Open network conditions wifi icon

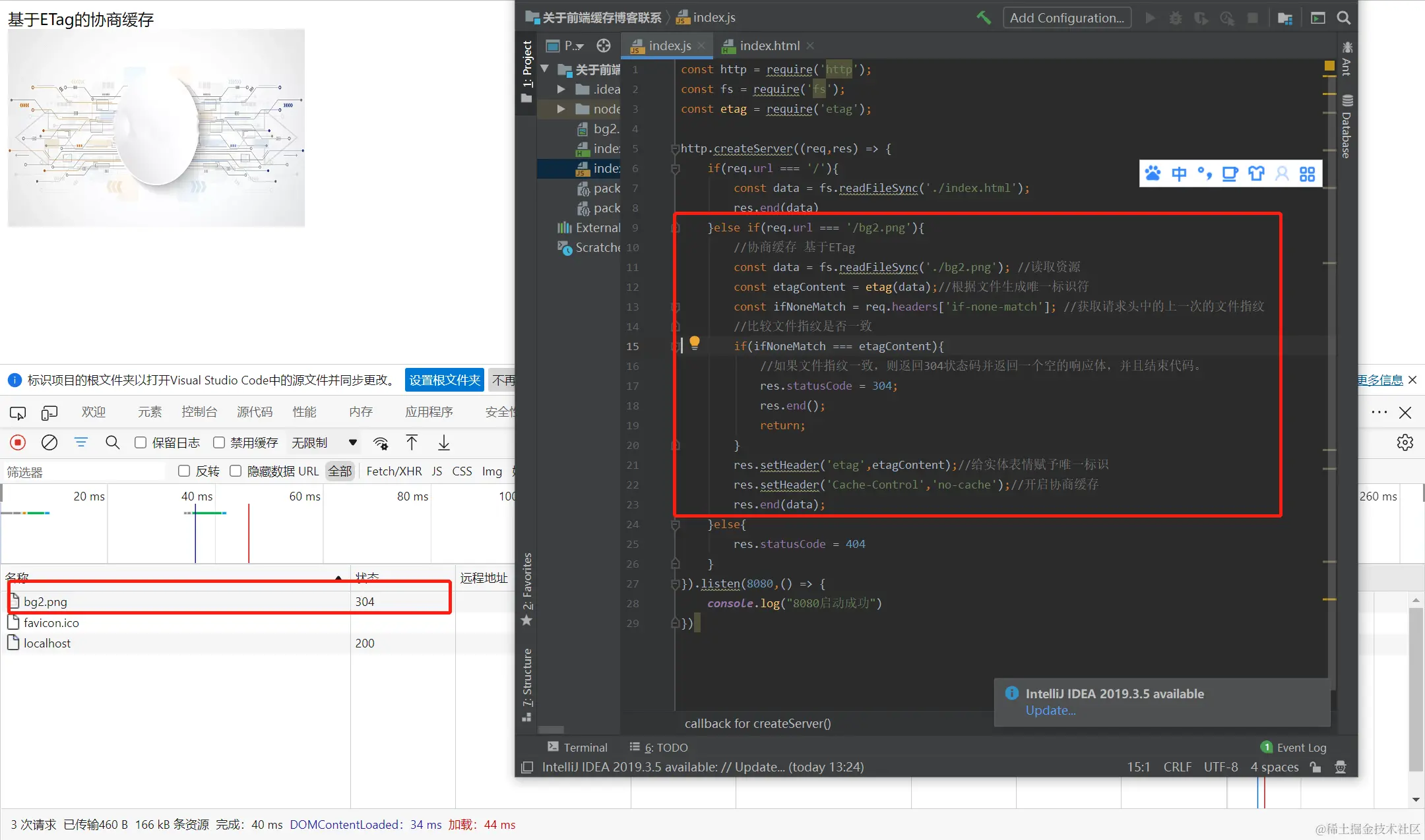pos(381,442)
